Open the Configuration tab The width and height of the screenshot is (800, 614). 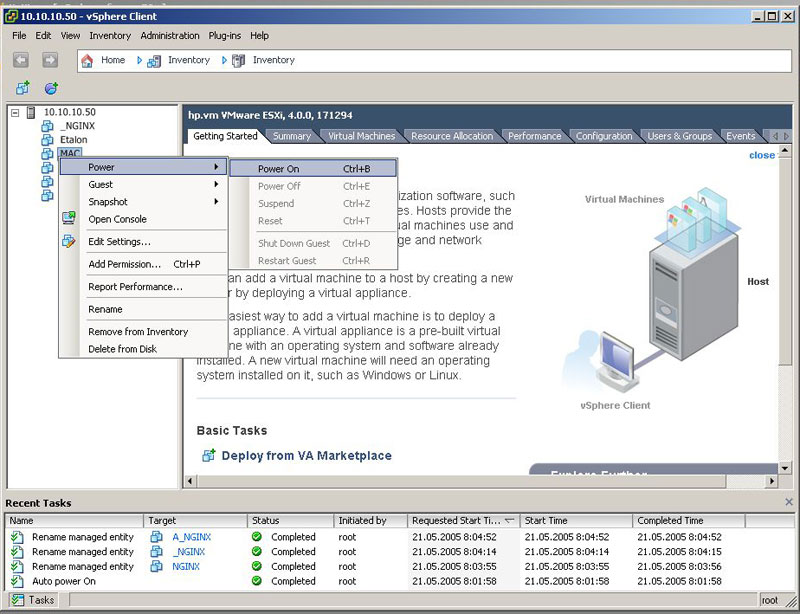tap(604, 136)
